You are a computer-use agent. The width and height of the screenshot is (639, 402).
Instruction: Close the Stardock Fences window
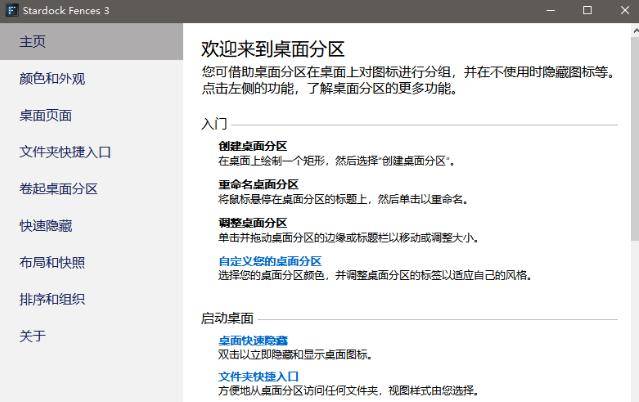(x=624, y=11)
